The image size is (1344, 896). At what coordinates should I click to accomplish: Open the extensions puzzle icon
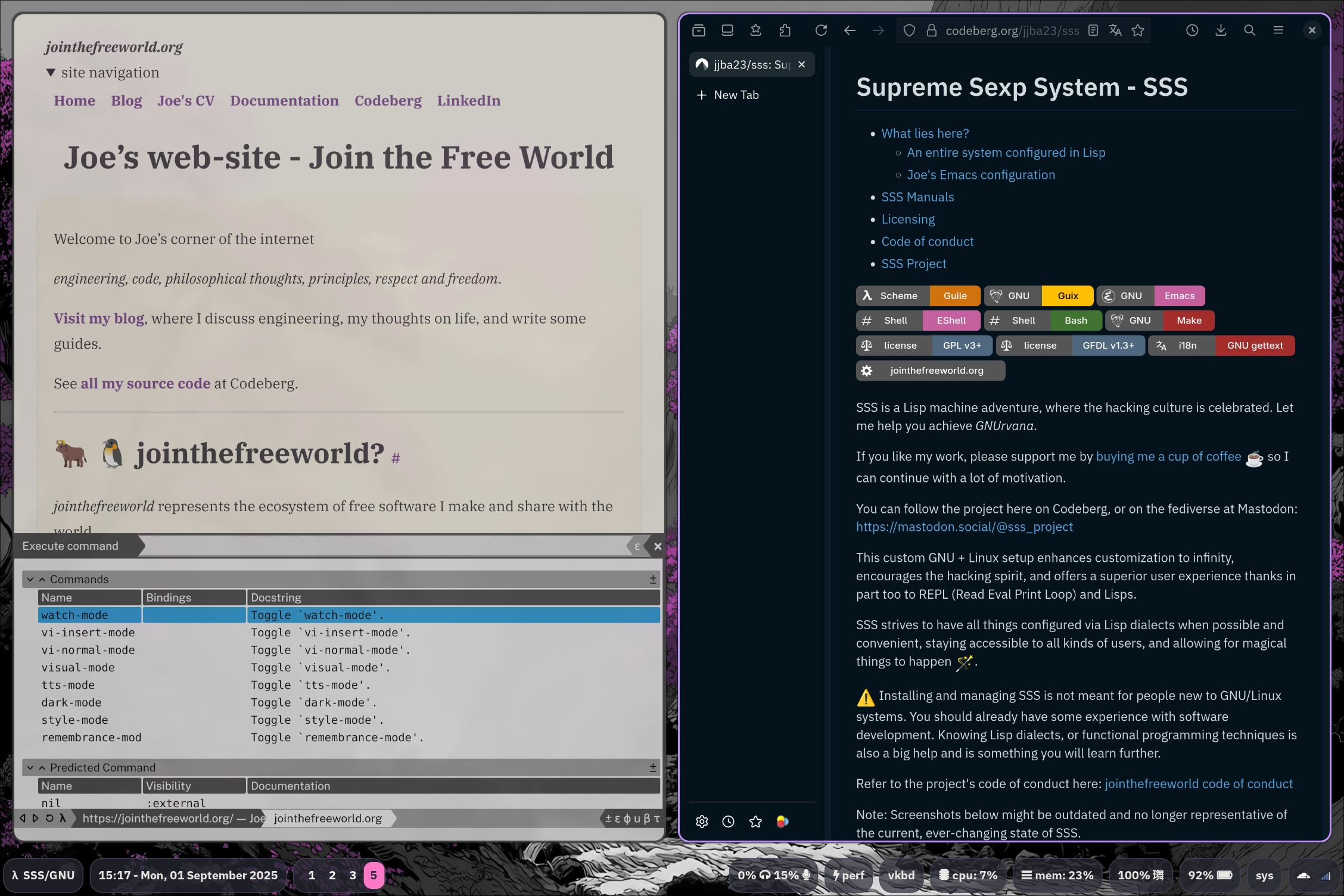[x=785, y=30]
